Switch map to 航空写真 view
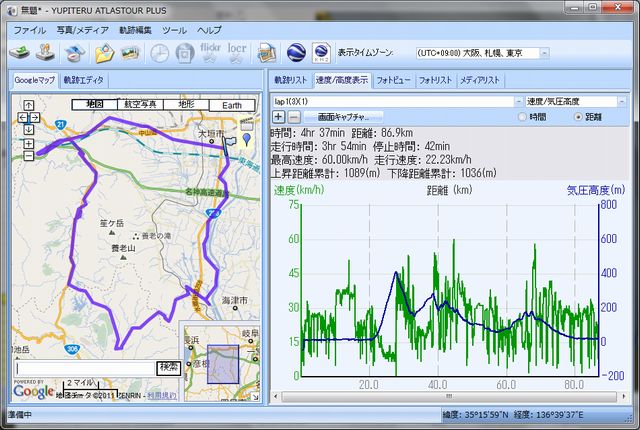 click(140, 104)
